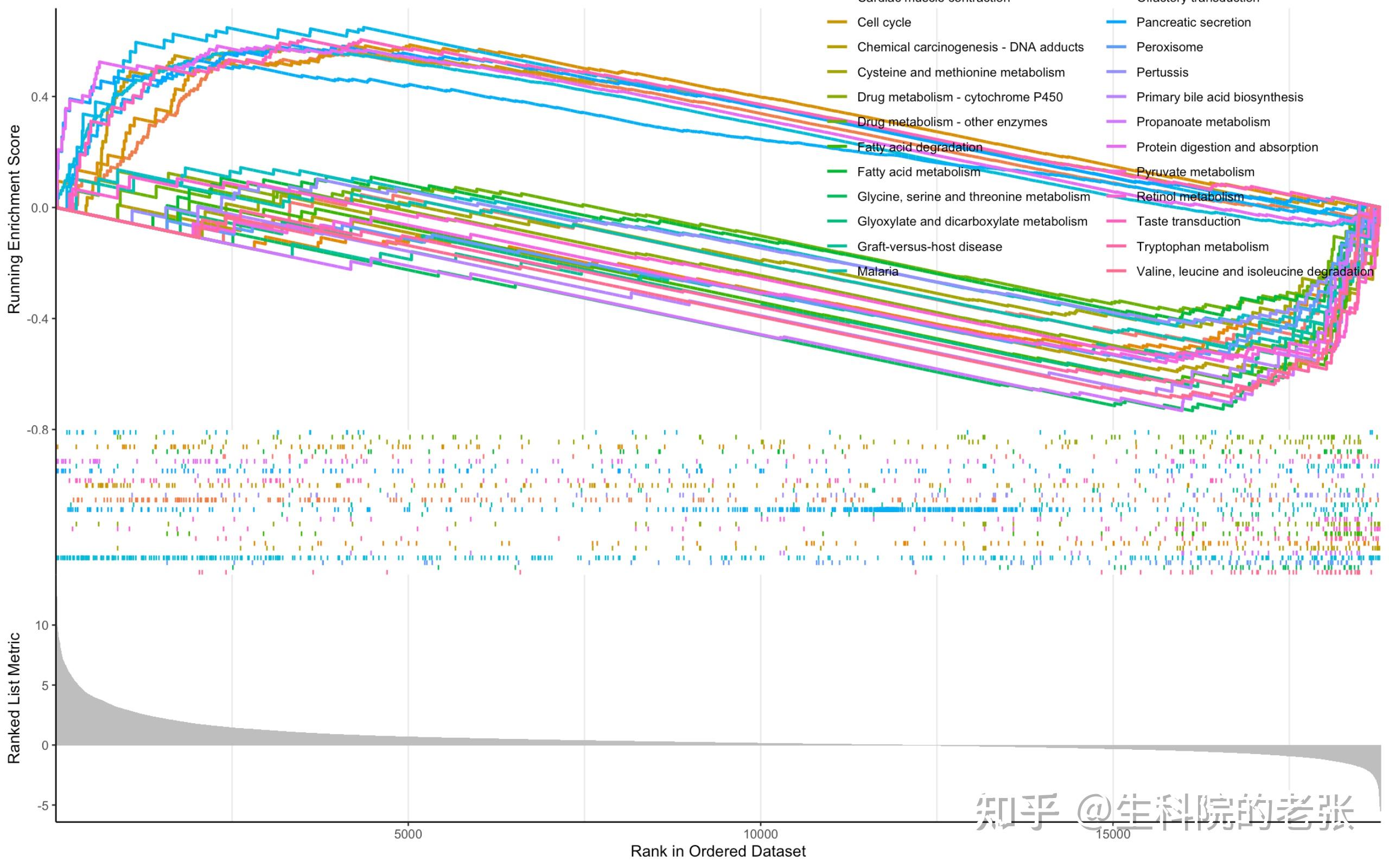Select Glycine, serine and threonine metabolism label
The height and width of the screenshot is (868, 1389).
coord(973,197)
